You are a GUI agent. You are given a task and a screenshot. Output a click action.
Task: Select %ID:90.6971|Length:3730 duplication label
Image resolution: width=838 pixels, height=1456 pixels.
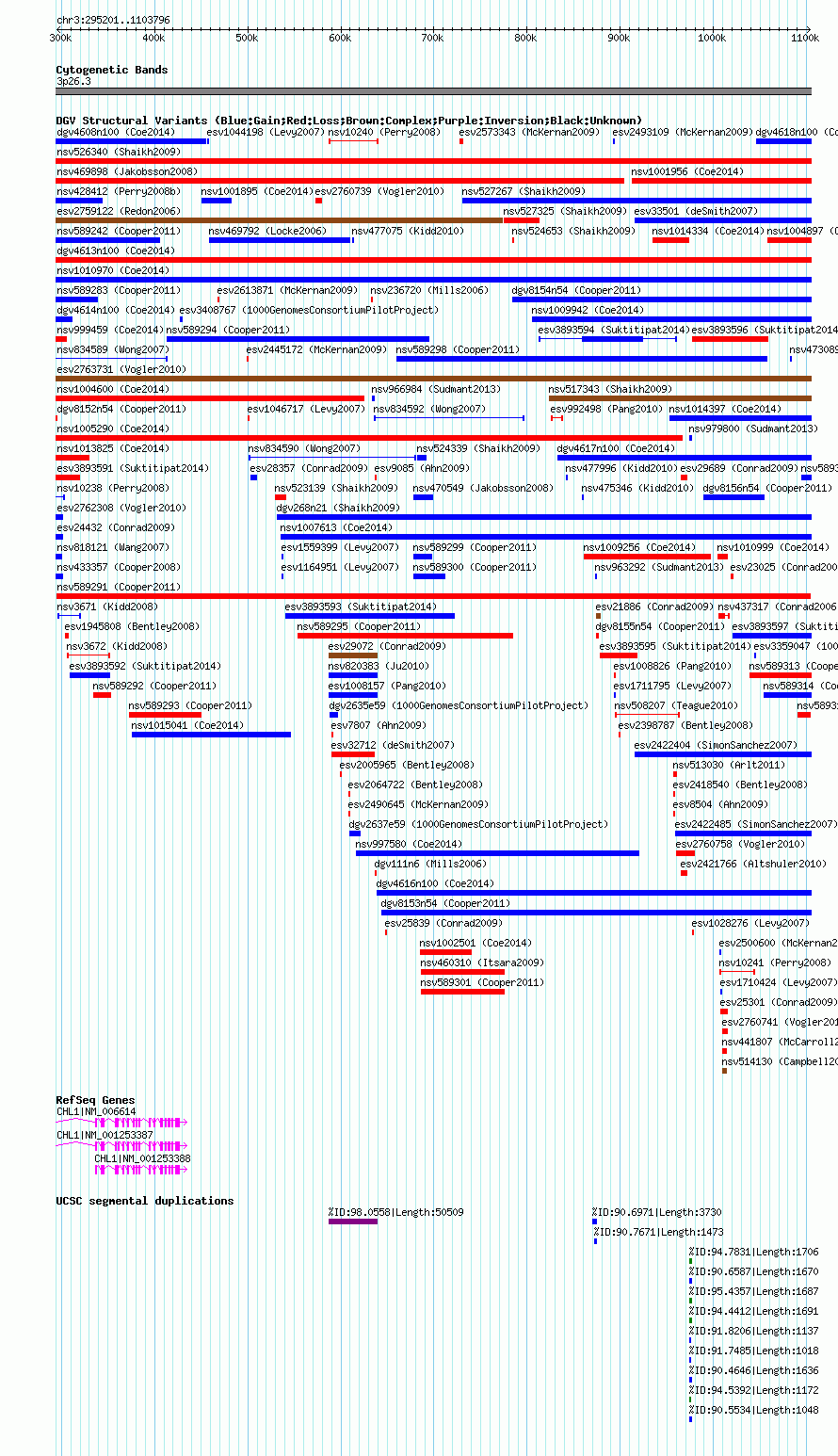[x=656, y=1212]
